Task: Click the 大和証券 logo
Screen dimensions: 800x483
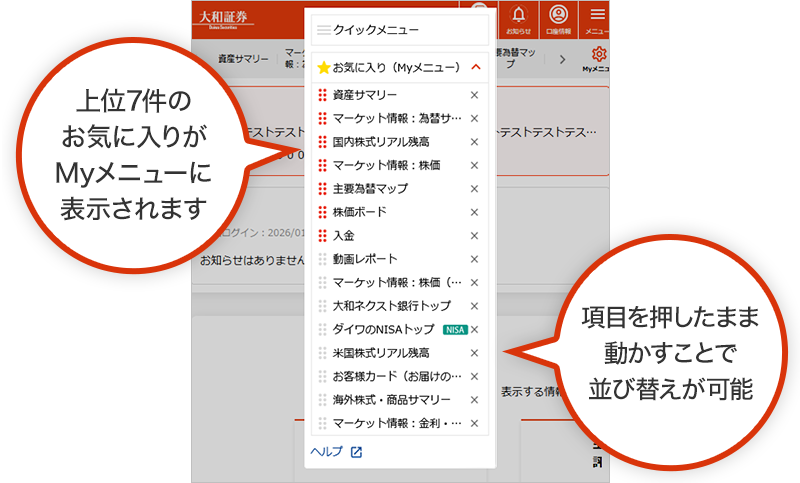Action: tap(223, 19)
